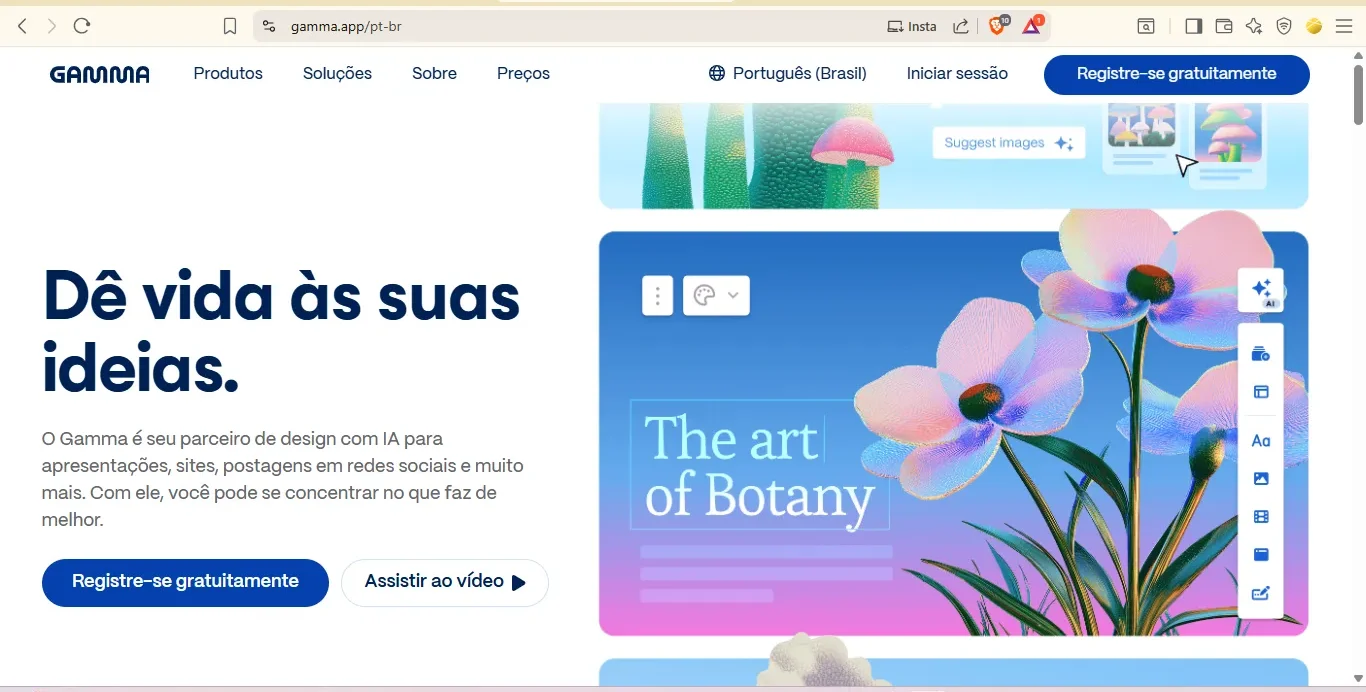The width and height of the screenshot is (1366, 692).
Task: Go back with the browser back arrow
Action: [x=22, y=26]
